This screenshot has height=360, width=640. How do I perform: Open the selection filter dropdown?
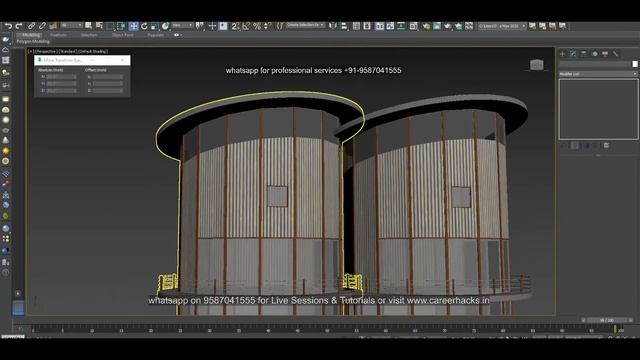(71, 26)
